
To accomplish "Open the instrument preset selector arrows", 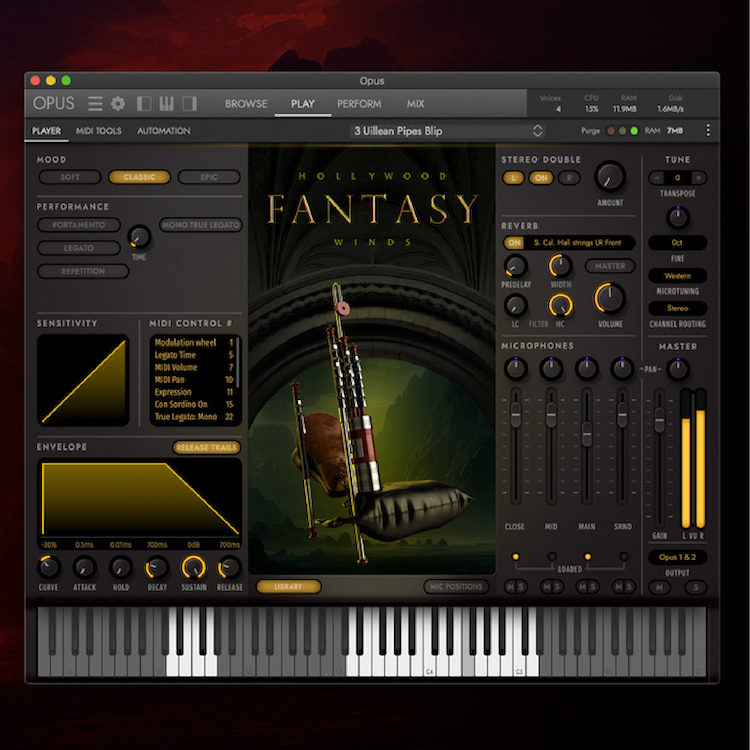I will click(x=538, y=131).
